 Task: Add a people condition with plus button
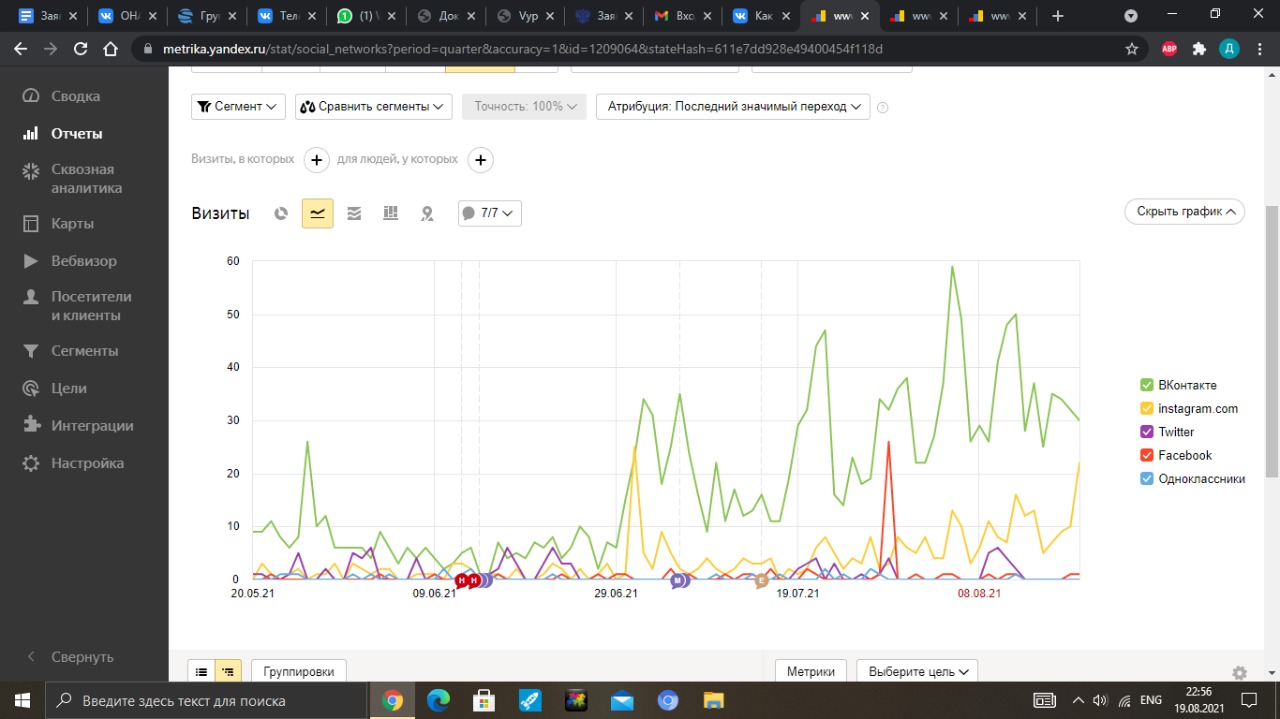coord(480,160)
